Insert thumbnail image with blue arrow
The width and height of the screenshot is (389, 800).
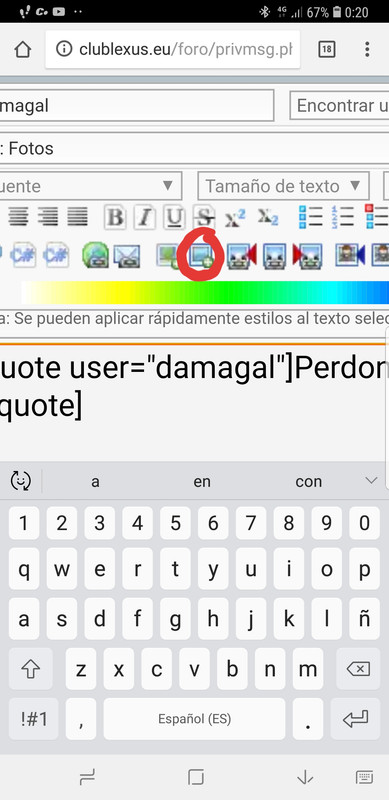click(x=350, y=255)
